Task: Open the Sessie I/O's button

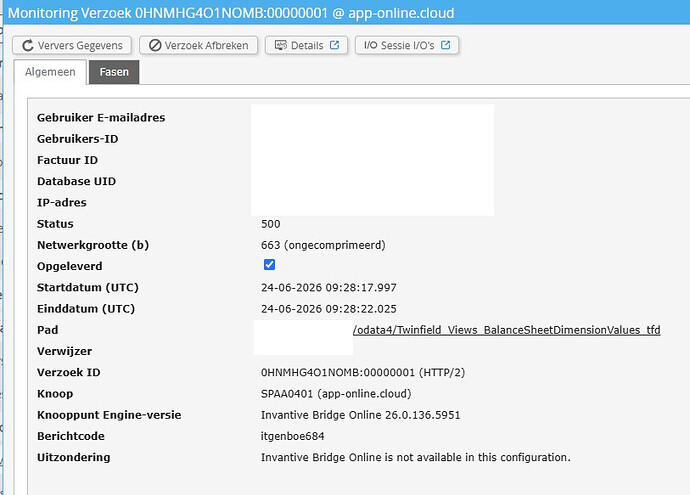Action: 407,45
